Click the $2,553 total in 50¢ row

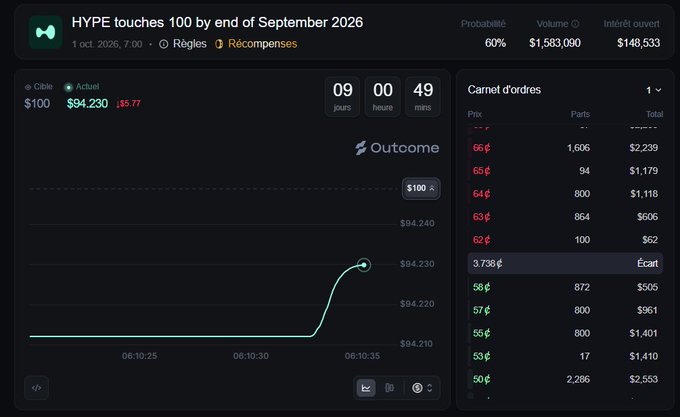[x=644, y=379]
